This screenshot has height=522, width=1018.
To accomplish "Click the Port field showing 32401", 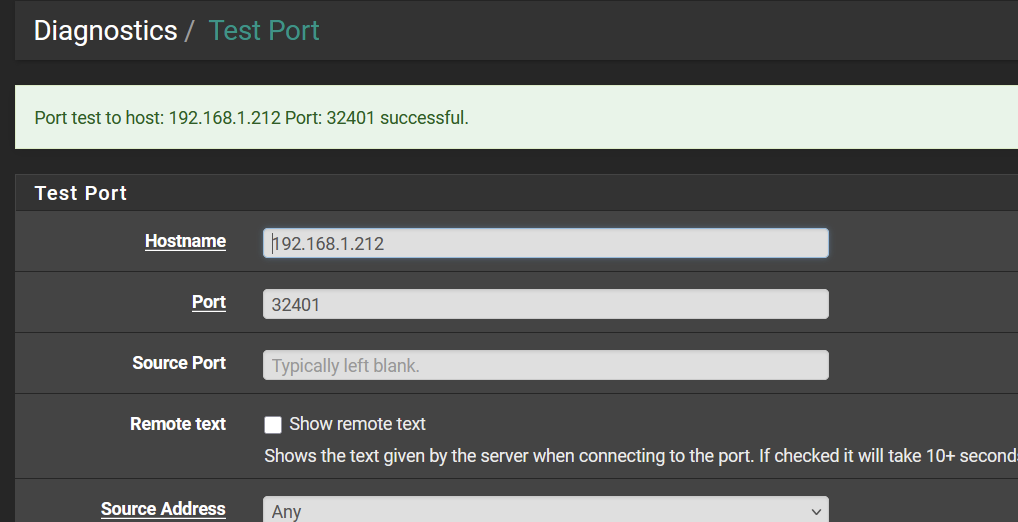I will click(545, 304).
